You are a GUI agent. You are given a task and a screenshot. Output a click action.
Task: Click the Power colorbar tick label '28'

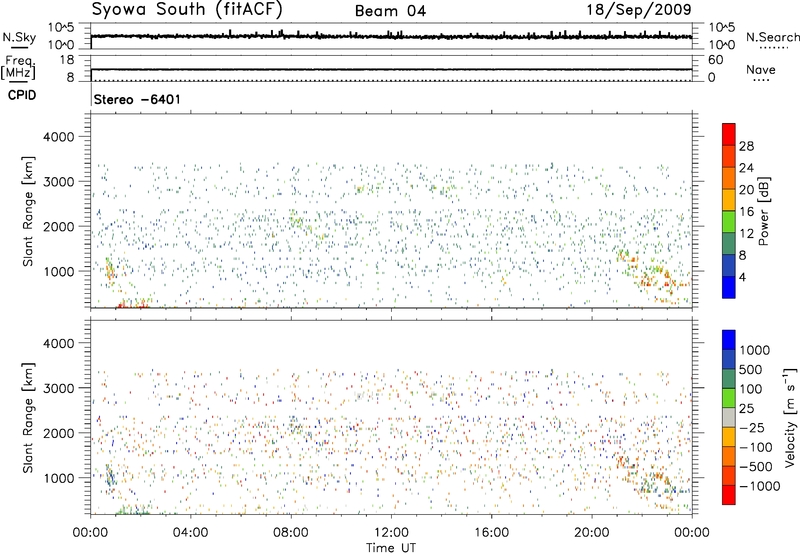(746, 146)
